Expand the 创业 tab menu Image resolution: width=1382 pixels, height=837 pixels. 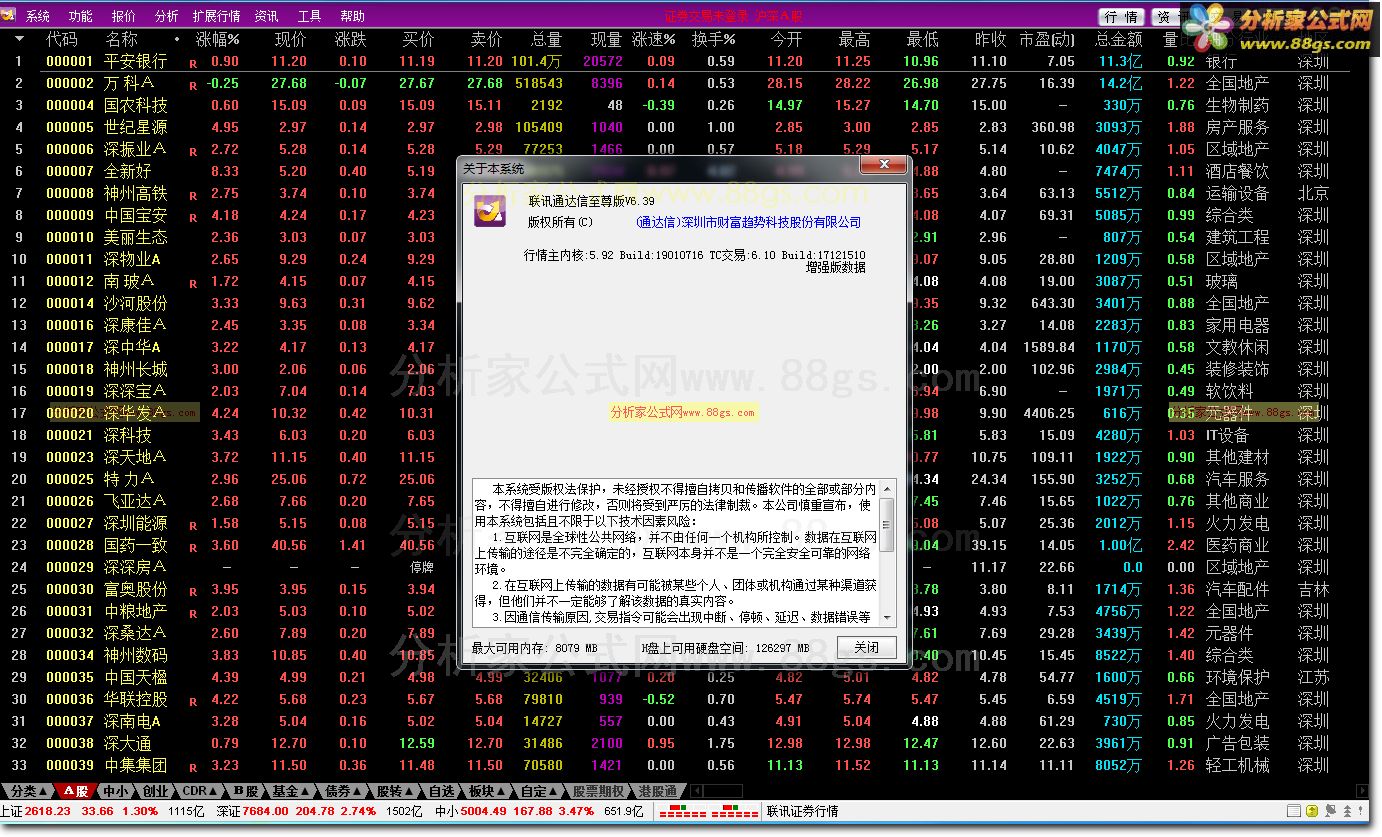pos(154,791)
